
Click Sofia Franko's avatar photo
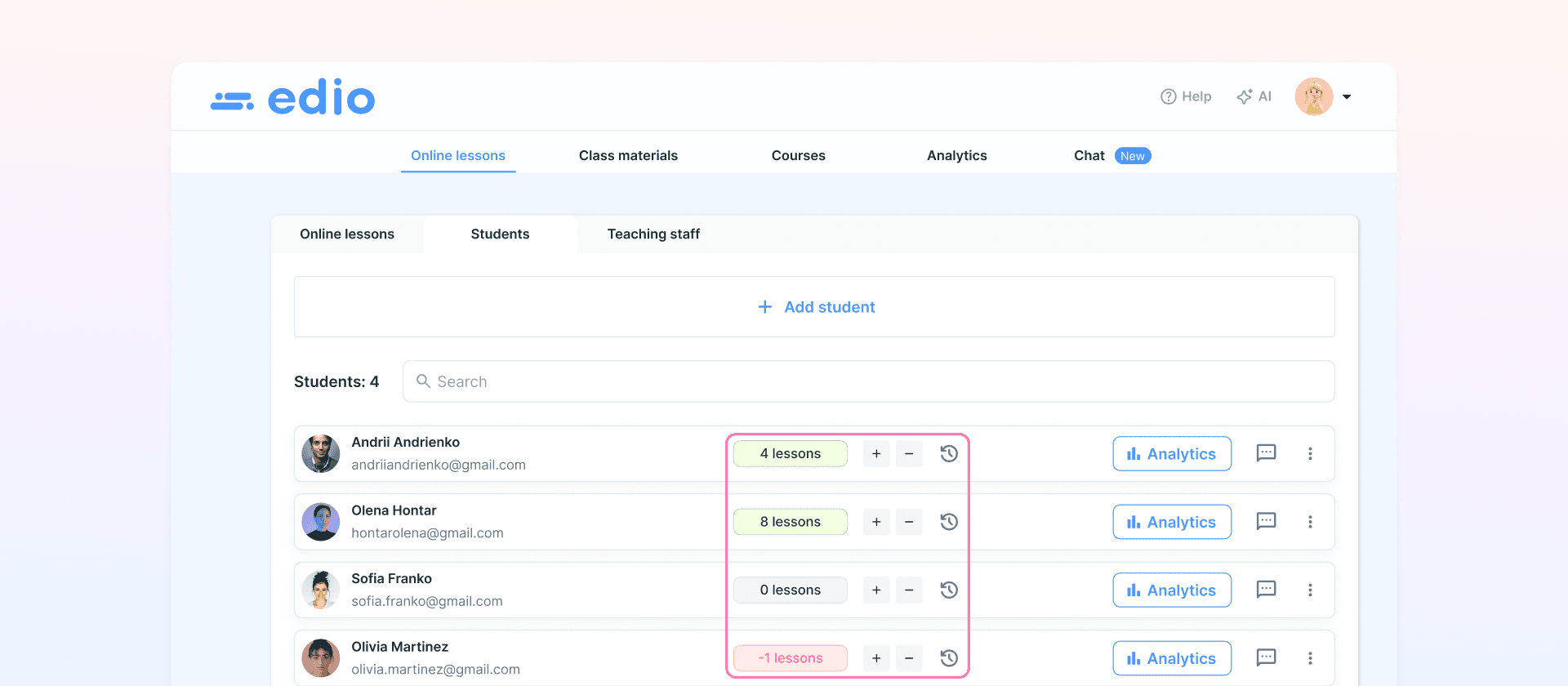tap(321, 590)
